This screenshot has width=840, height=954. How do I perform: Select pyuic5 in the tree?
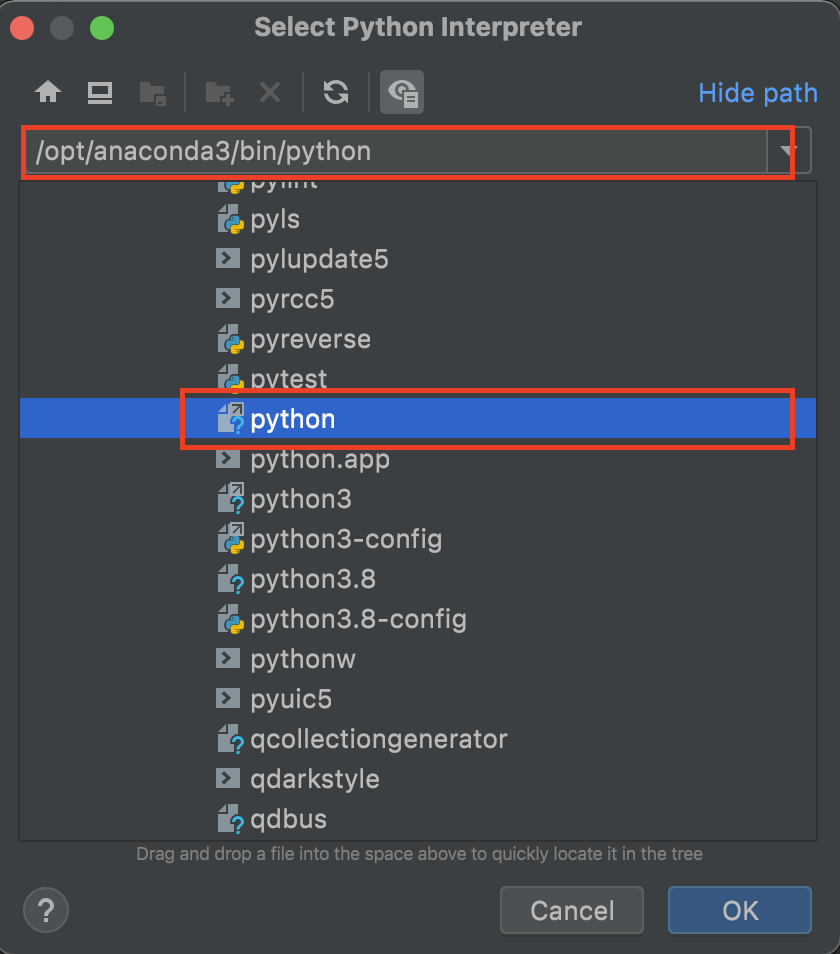click(291, 699)
